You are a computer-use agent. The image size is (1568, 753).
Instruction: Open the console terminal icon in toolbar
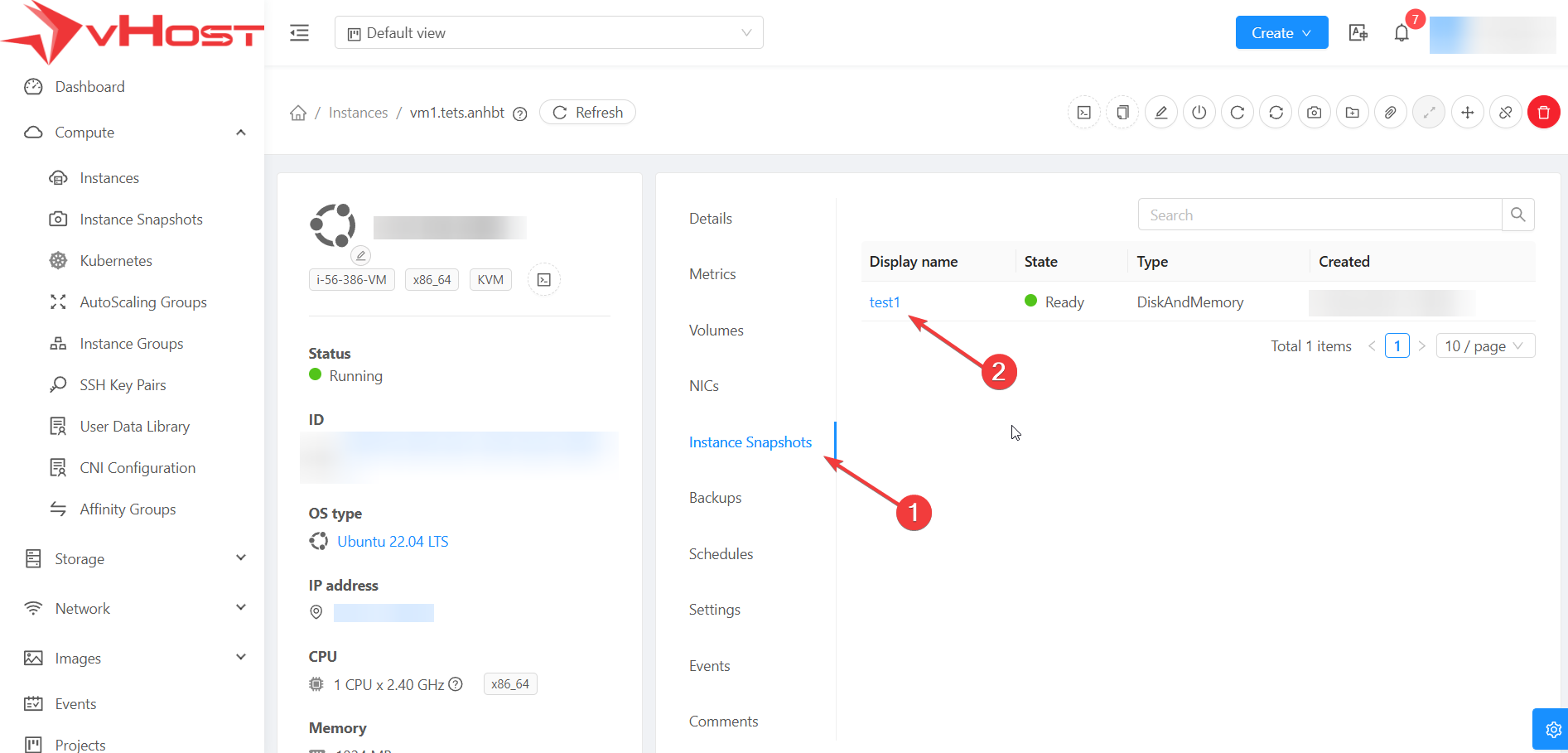pos(1083,113)
